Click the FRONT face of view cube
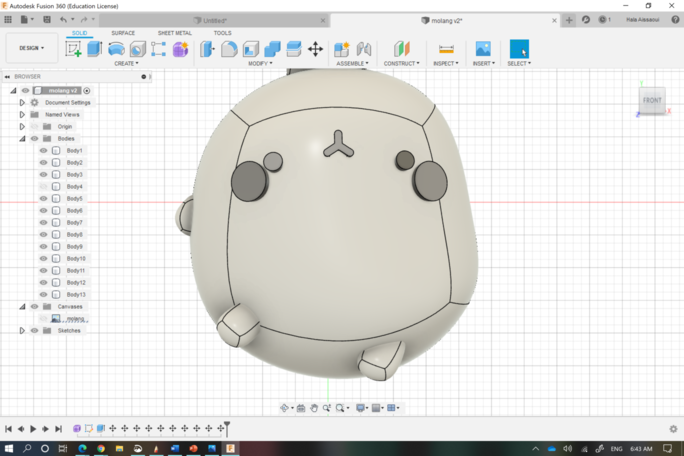This screenshot has height=456, width=684. (652, 100)
